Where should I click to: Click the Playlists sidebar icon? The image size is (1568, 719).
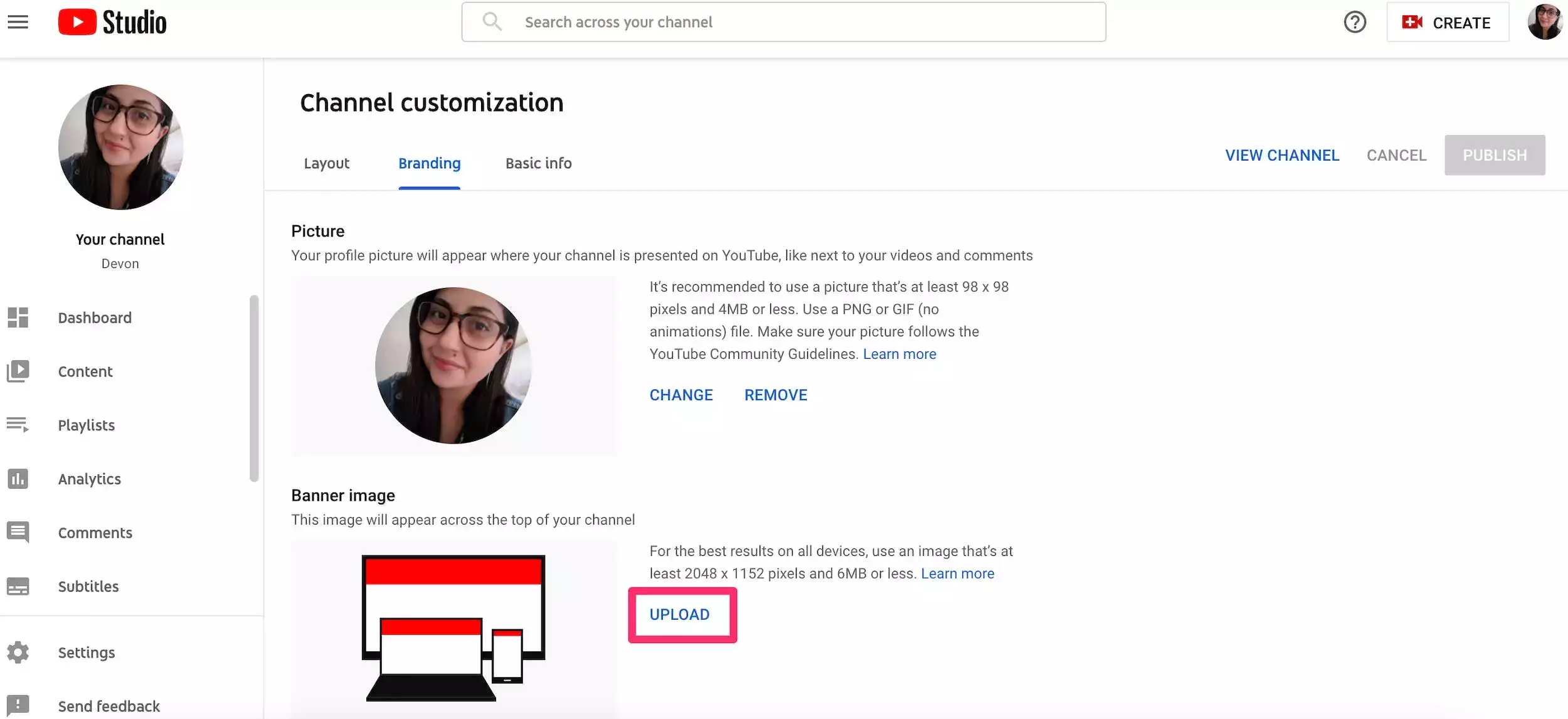tap(18, 425)
